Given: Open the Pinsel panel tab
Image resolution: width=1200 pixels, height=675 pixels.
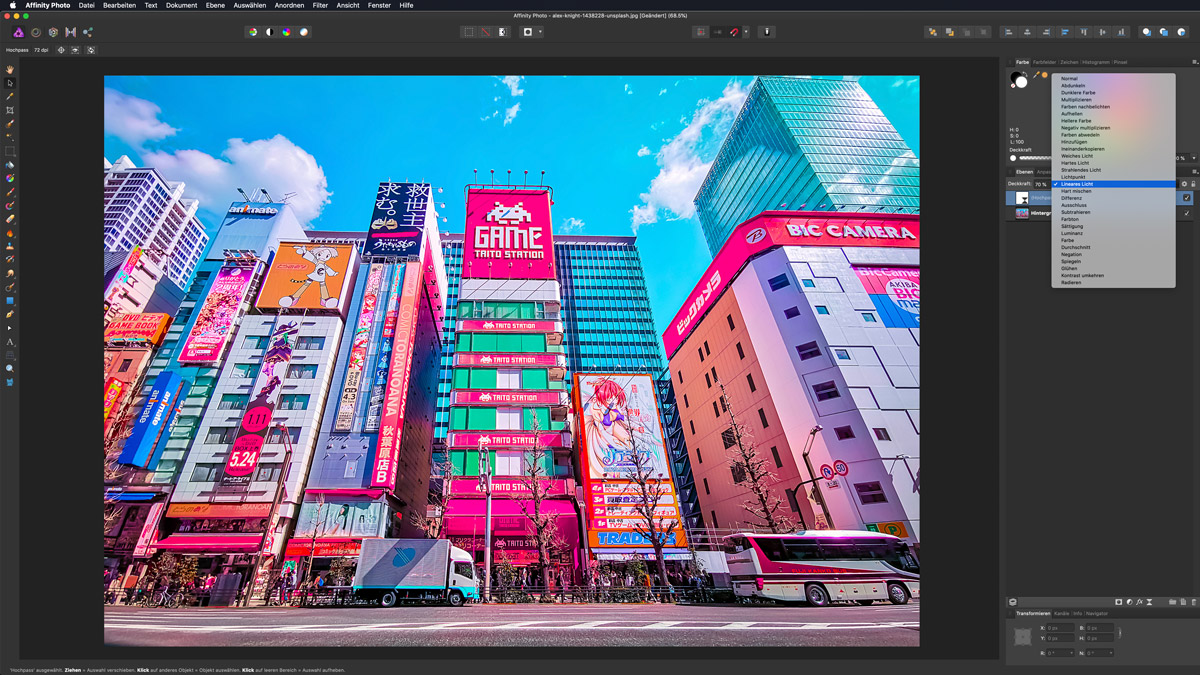Looking at the screenshot, I should click(x=1121, y=62).
